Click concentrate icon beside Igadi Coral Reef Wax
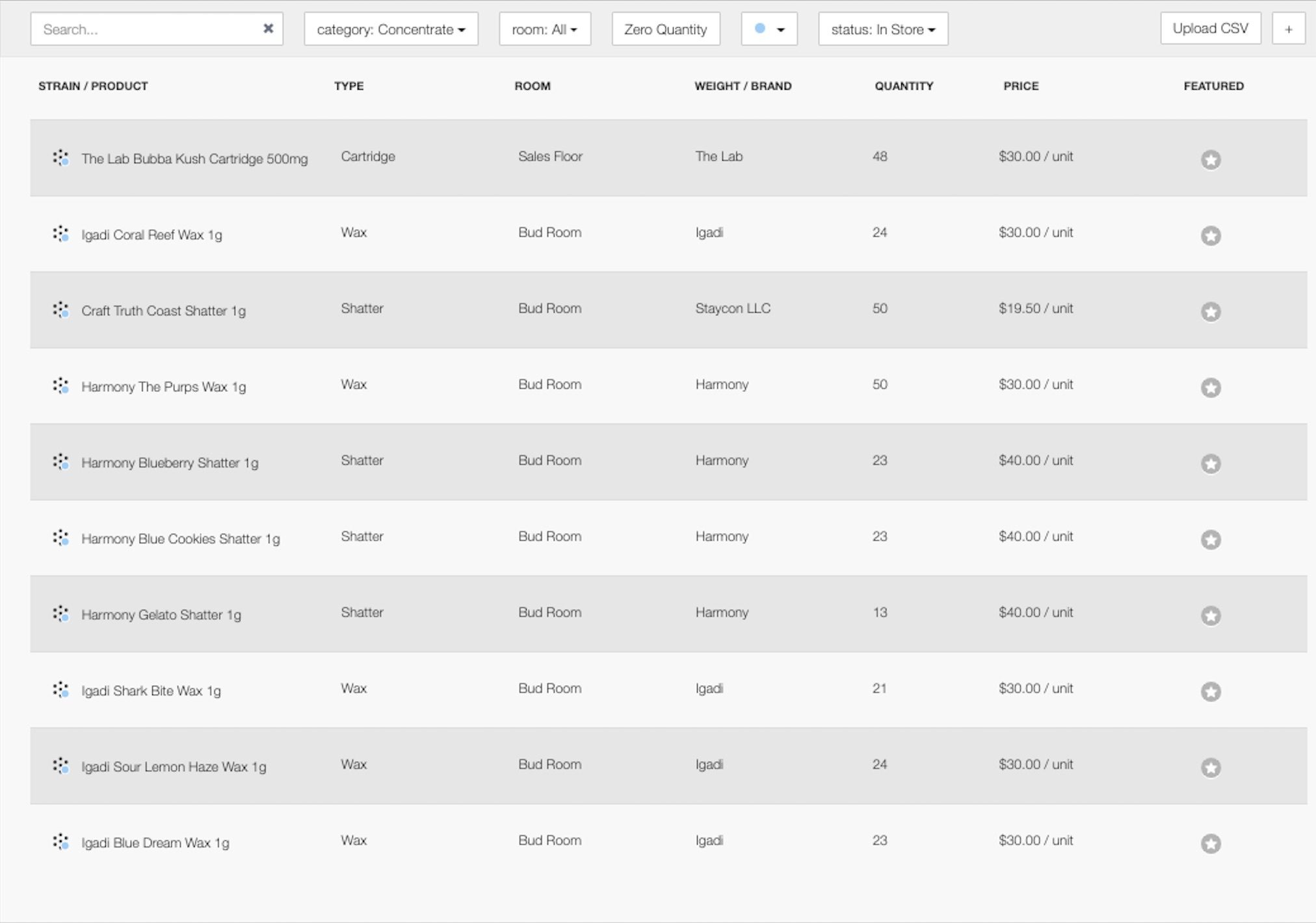This screenshot has width=1316, height=923. (60, 233)
